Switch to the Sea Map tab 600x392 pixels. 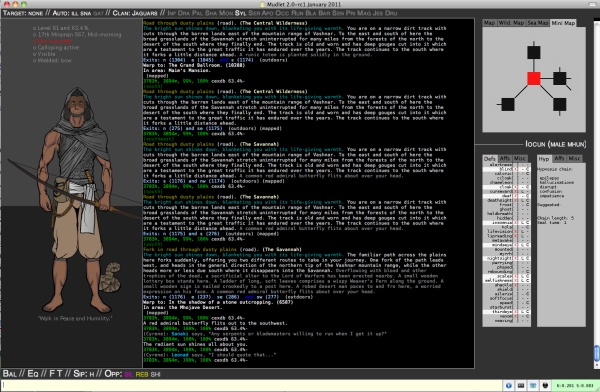(x=538, y=23)
